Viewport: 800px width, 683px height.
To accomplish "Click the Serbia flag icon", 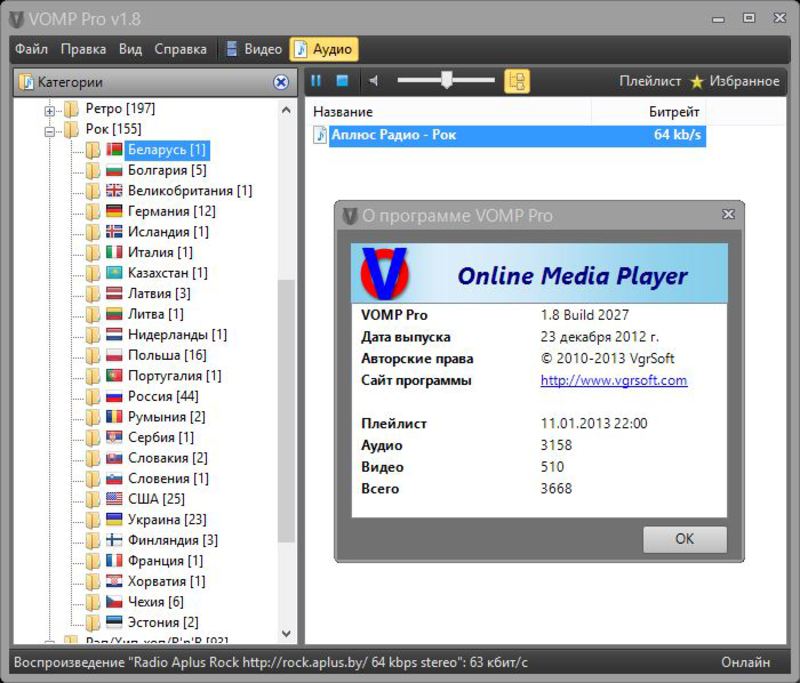I will pos(114,437).
